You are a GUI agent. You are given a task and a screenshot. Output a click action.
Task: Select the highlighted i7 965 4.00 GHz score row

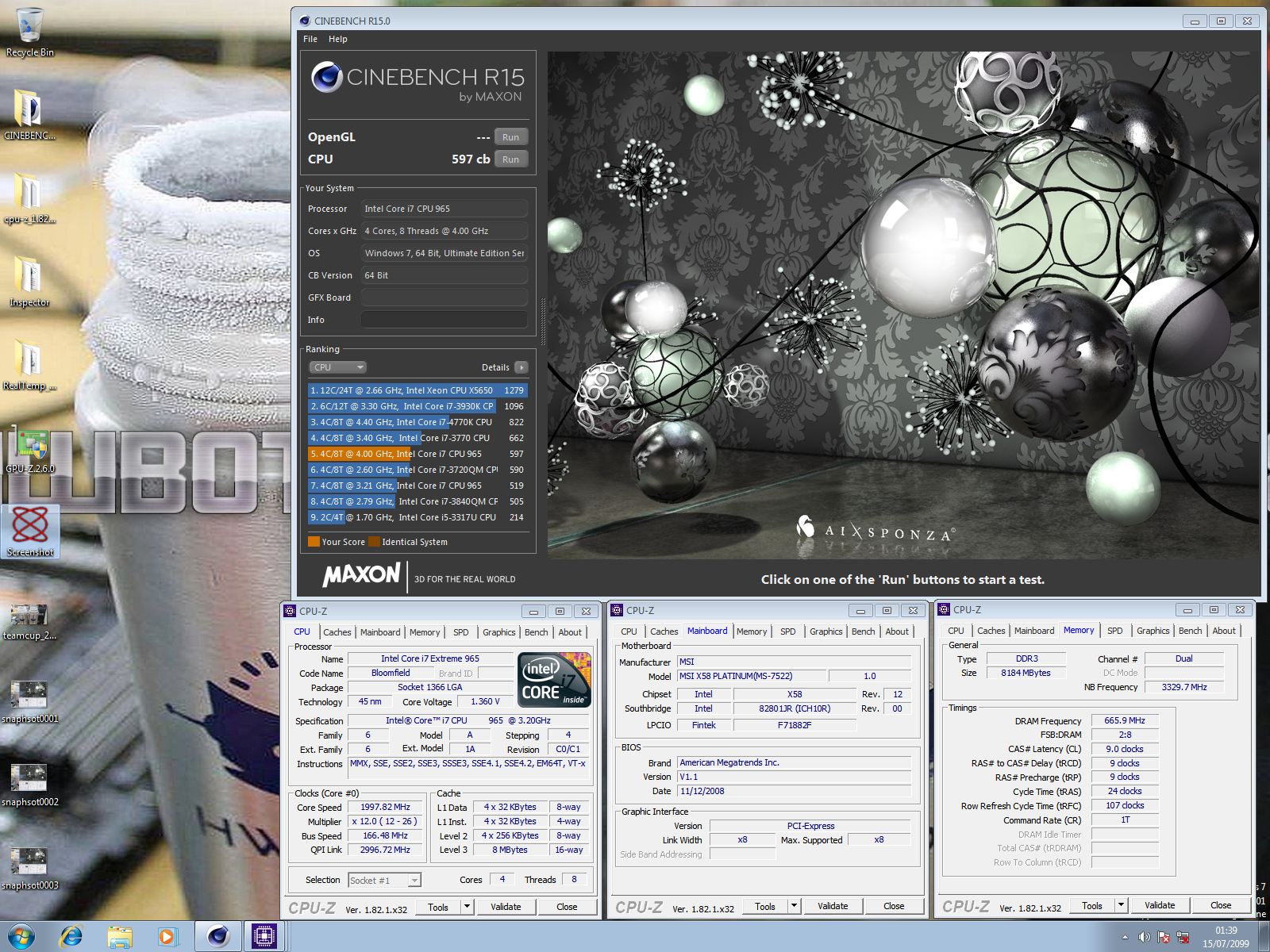(x=418, y=454)
